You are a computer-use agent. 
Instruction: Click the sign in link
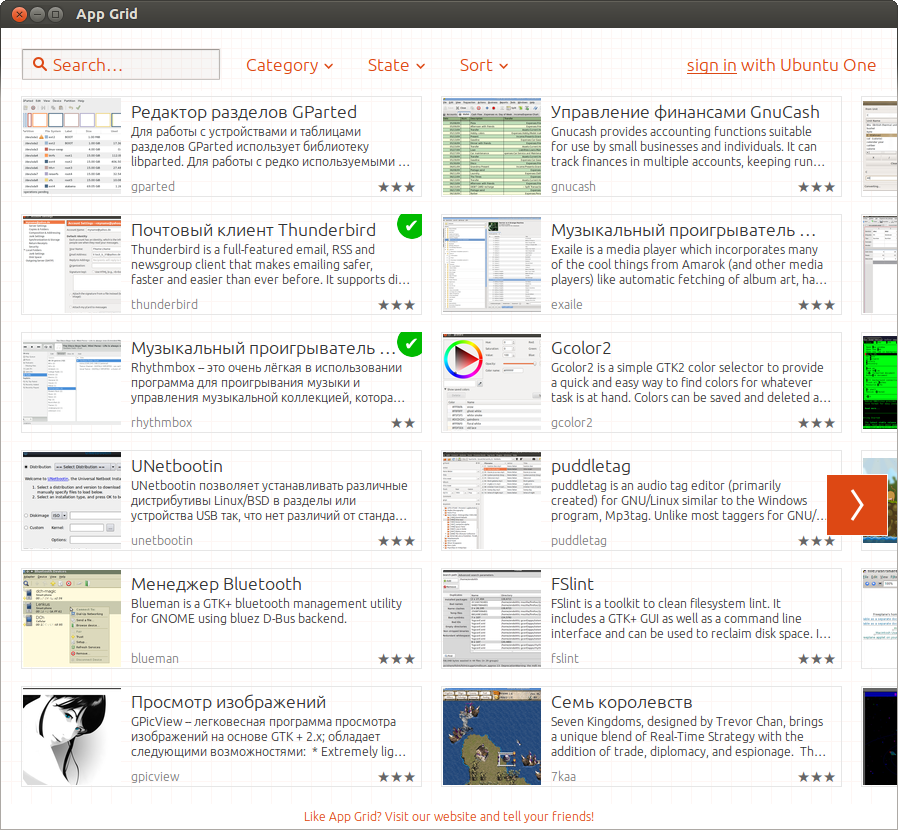pyautogui.click(x=711, y=65)
